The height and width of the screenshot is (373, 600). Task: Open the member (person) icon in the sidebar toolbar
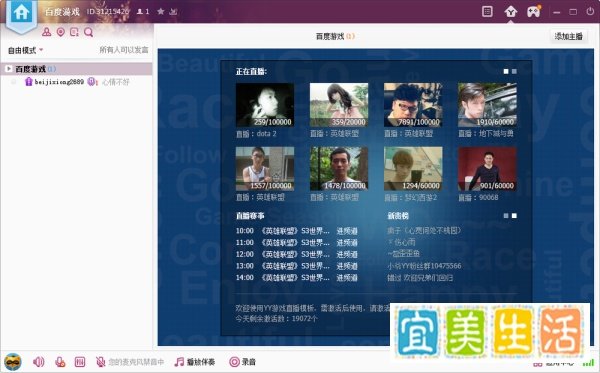tap(47, 32)
